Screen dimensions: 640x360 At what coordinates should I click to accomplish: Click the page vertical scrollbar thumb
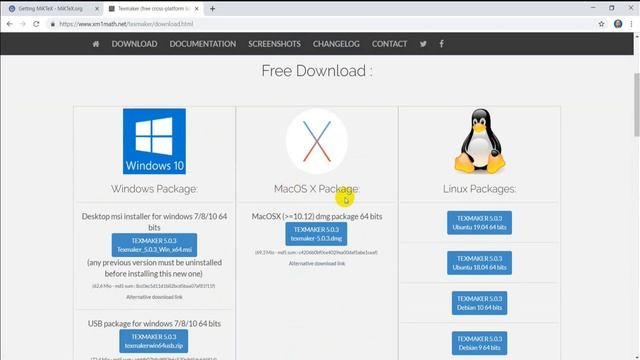pyautogui.click(x=636, y=104)
